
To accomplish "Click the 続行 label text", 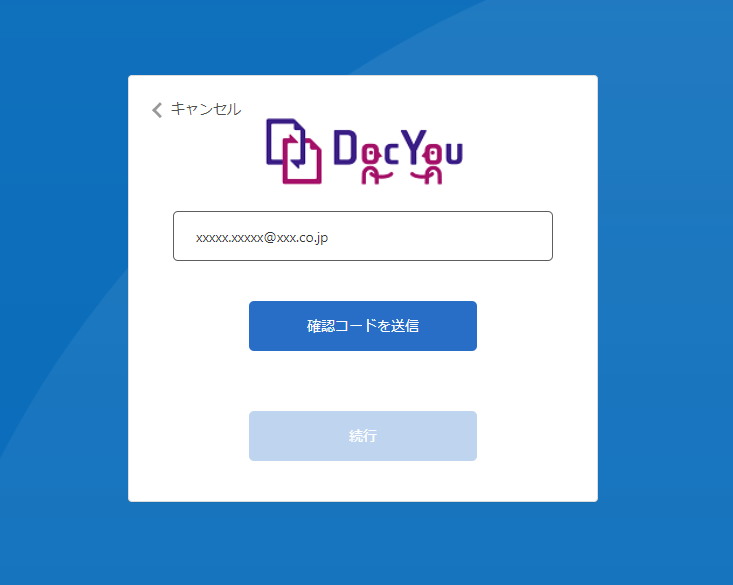I will click(x=363, y=436).
